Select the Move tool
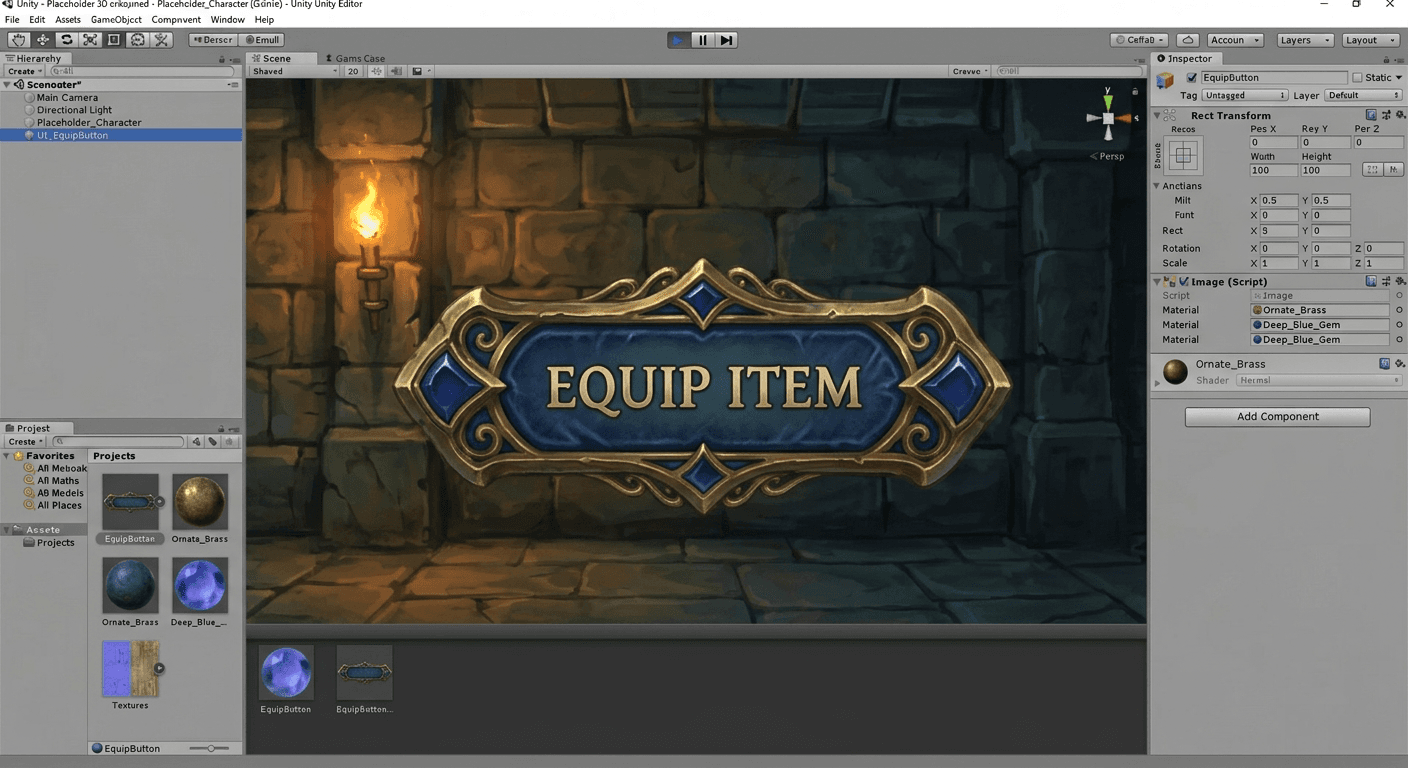This screenshot has width=1408, height=768. coord(42,39)
